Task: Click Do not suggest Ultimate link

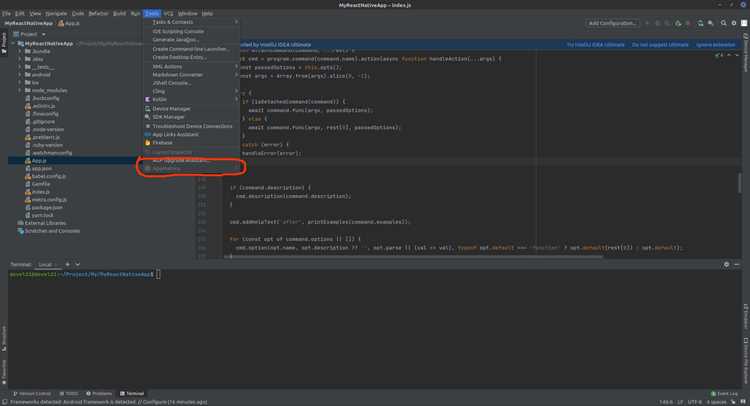Action: (x=660, y=44)
